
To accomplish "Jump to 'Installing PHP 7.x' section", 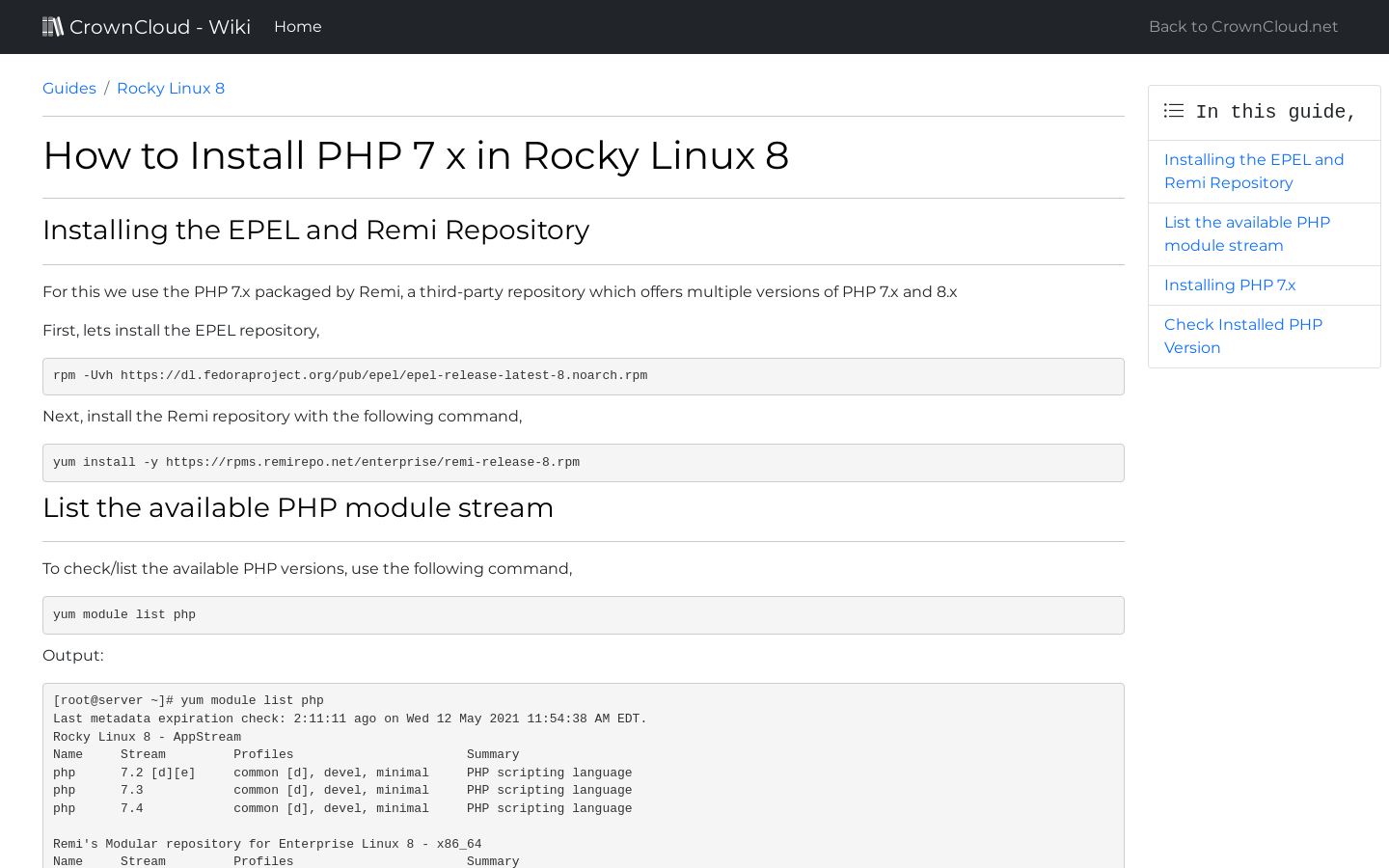I will tap(1229, 285).
